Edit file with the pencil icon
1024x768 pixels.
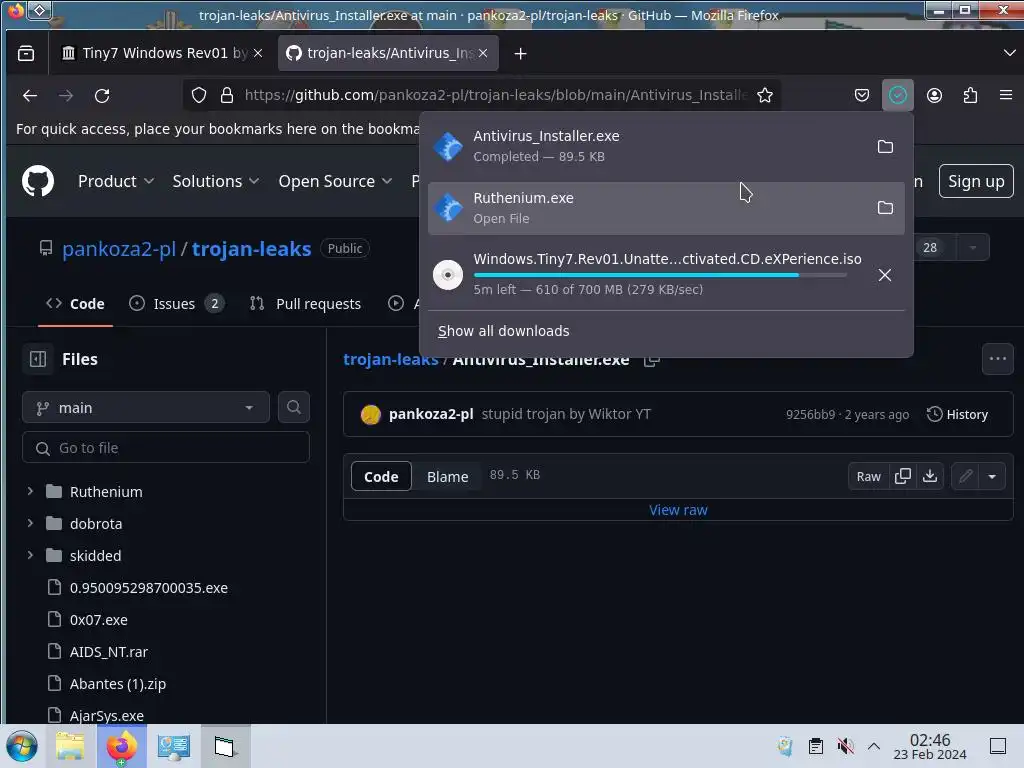click(x=966, y=476)
